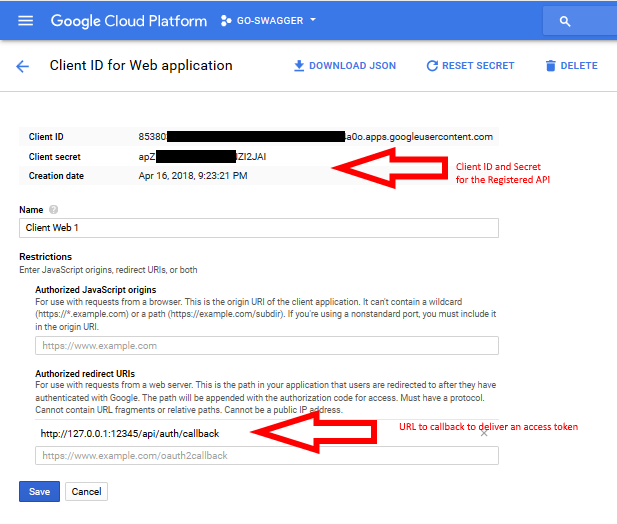This screenshot has height=524, width=617.
Task: Click the Cancel button
Action: click(86, 491)
